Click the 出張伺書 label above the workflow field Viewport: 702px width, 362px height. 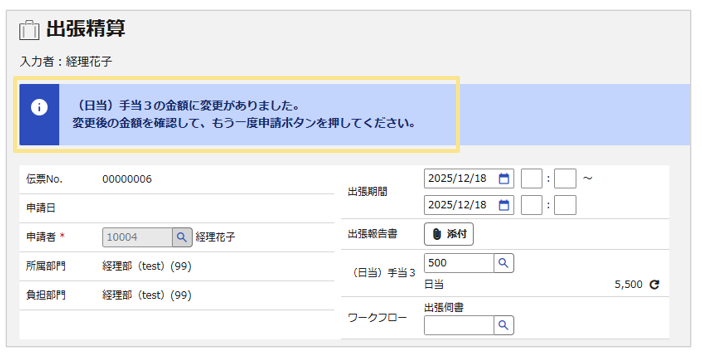click(444, 308)
